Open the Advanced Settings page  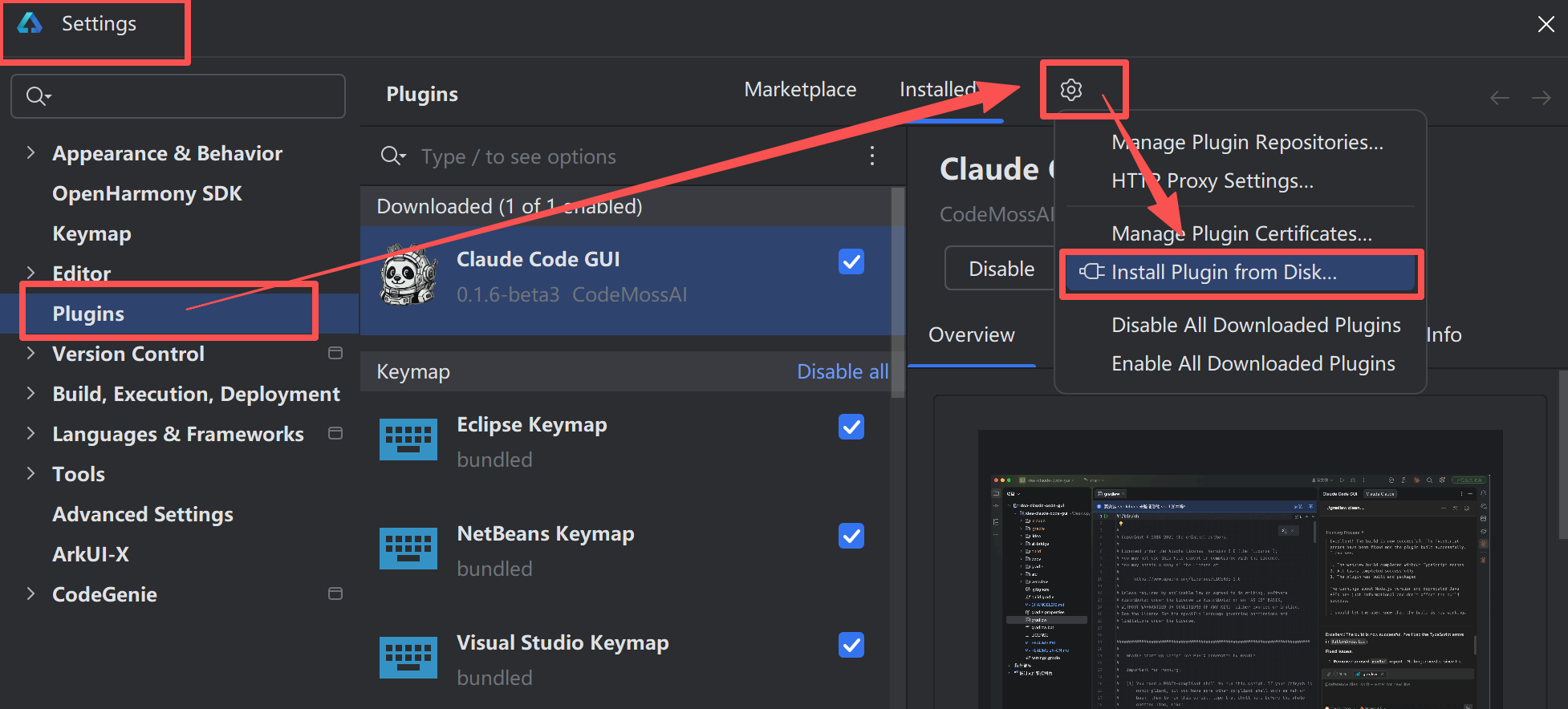coord(143,514)
